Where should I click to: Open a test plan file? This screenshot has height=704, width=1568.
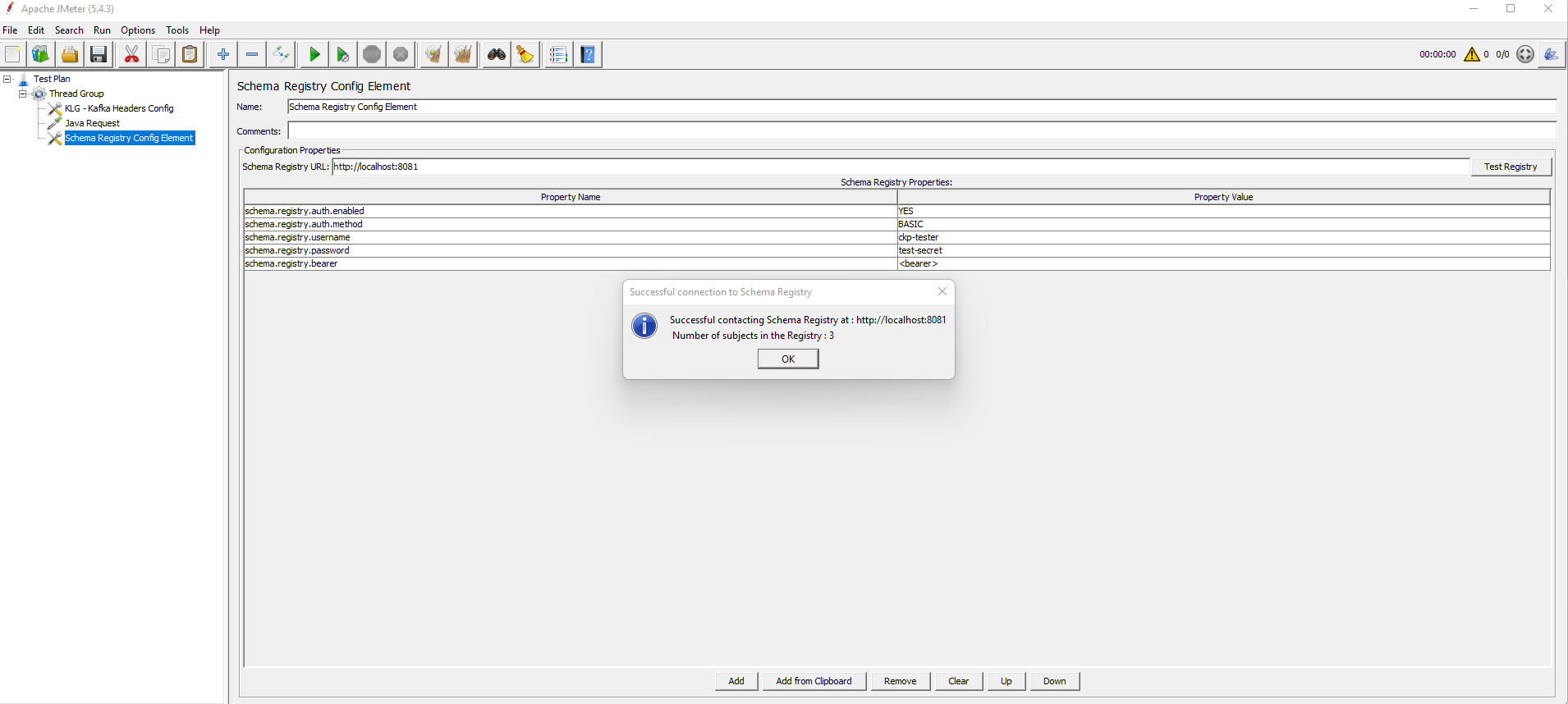pos(70,54)
